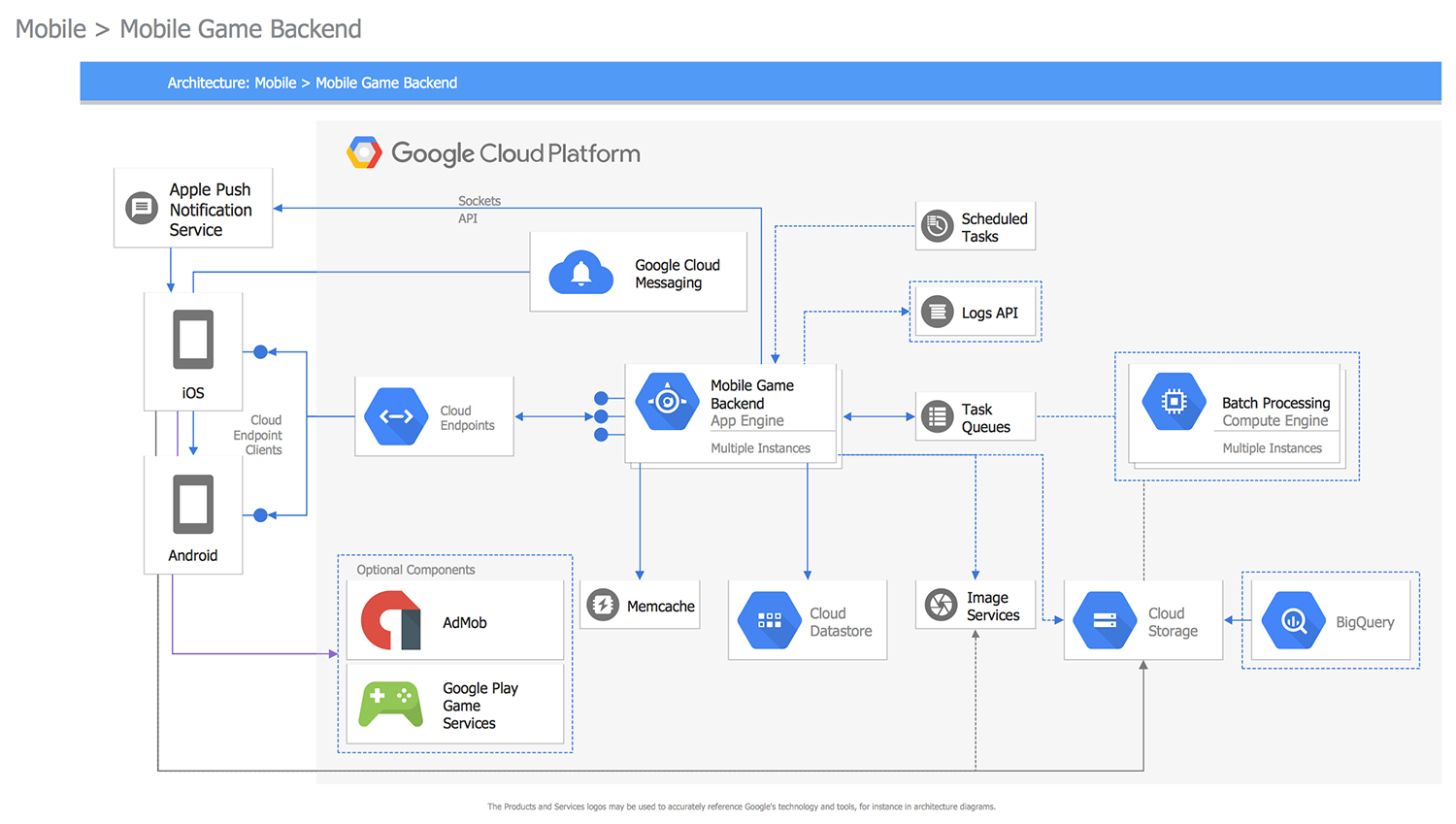This screenshot has height=824, width=1456.
Task: Select the "Optional Components" group heading
Action: point(415,570)
